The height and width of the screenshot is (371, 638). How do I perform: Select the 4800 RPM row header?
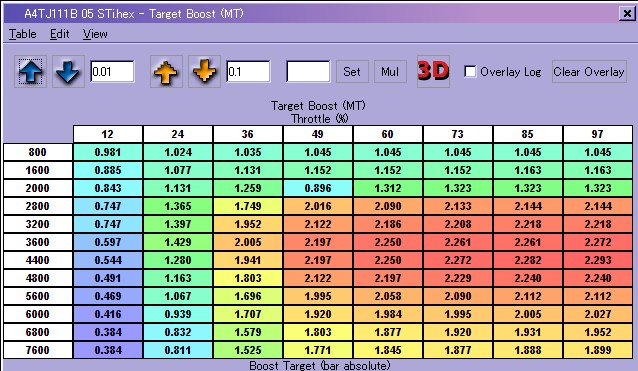pos(38,278)
